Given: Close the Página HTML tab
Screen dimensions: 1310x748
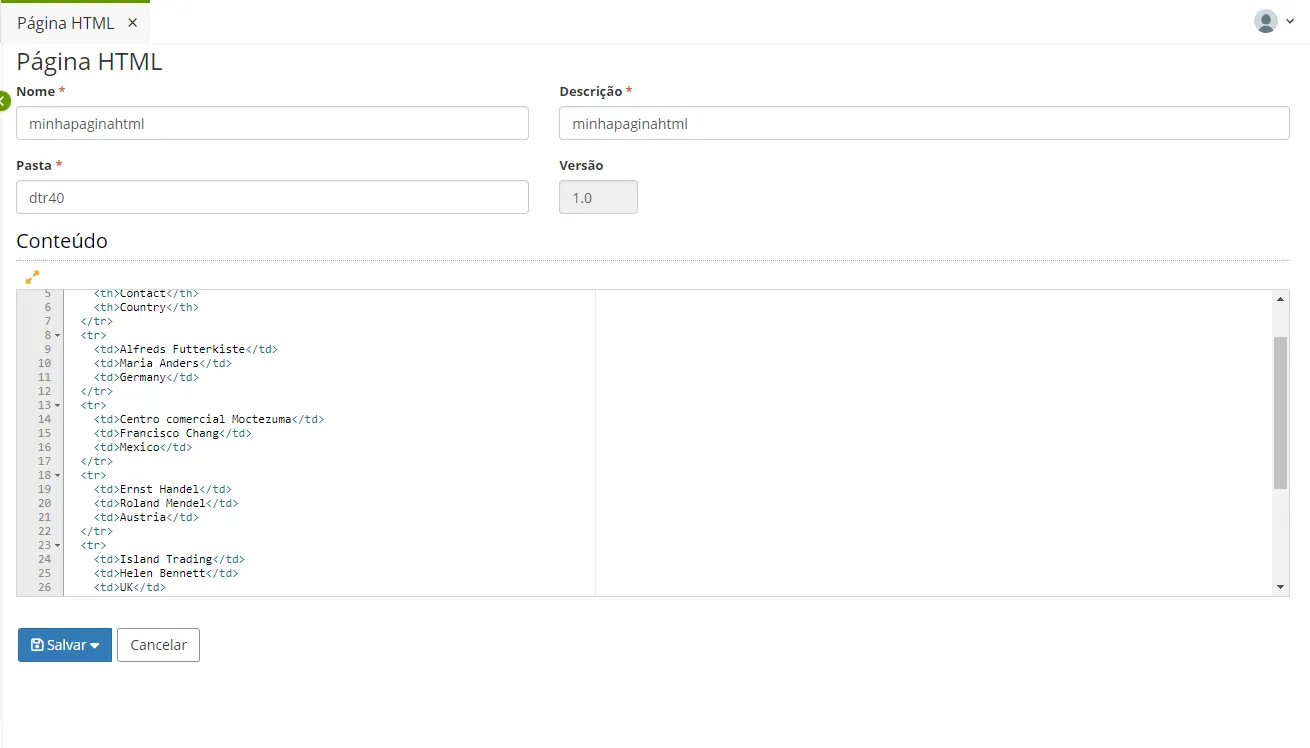Looking at the screenshot, I should click(132, 22).
